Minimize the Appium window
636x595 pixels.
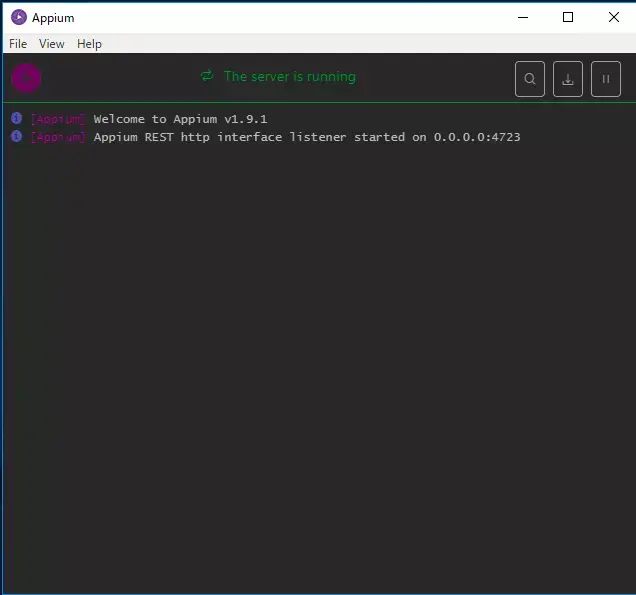(523, 17)
